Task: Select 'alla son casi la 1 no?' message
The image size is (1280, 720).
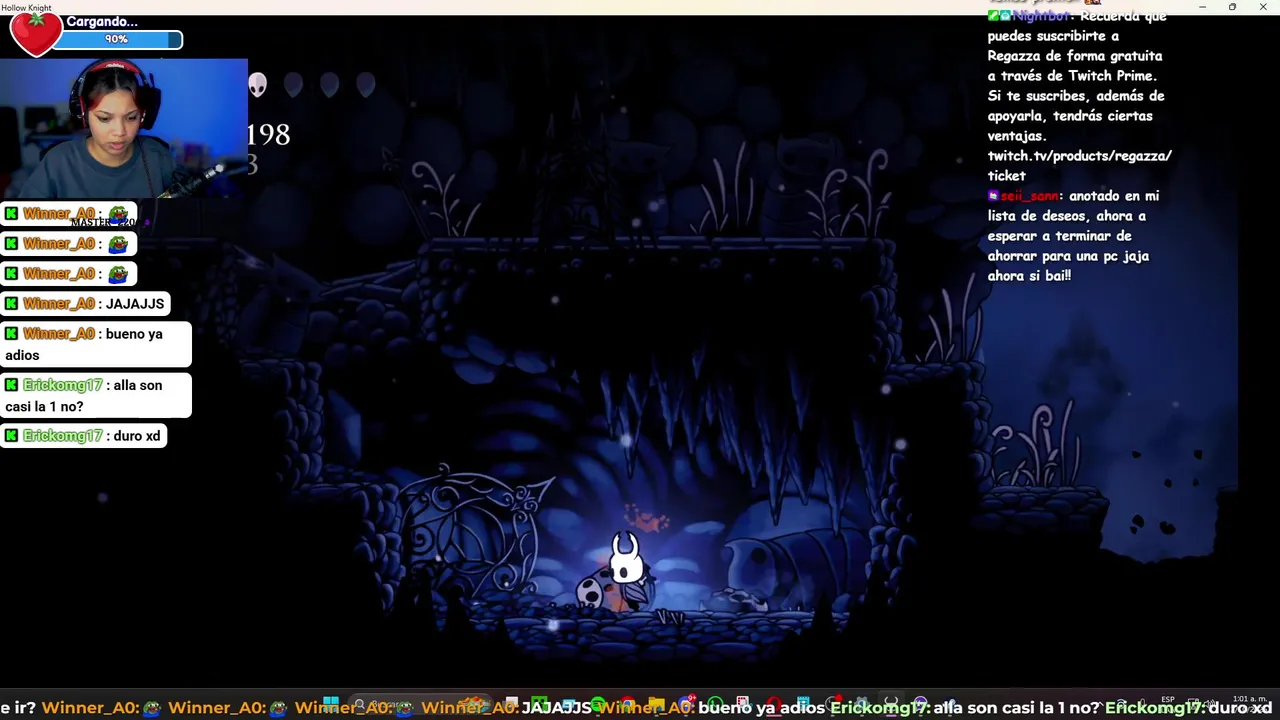Action: [x=95, y=395]
